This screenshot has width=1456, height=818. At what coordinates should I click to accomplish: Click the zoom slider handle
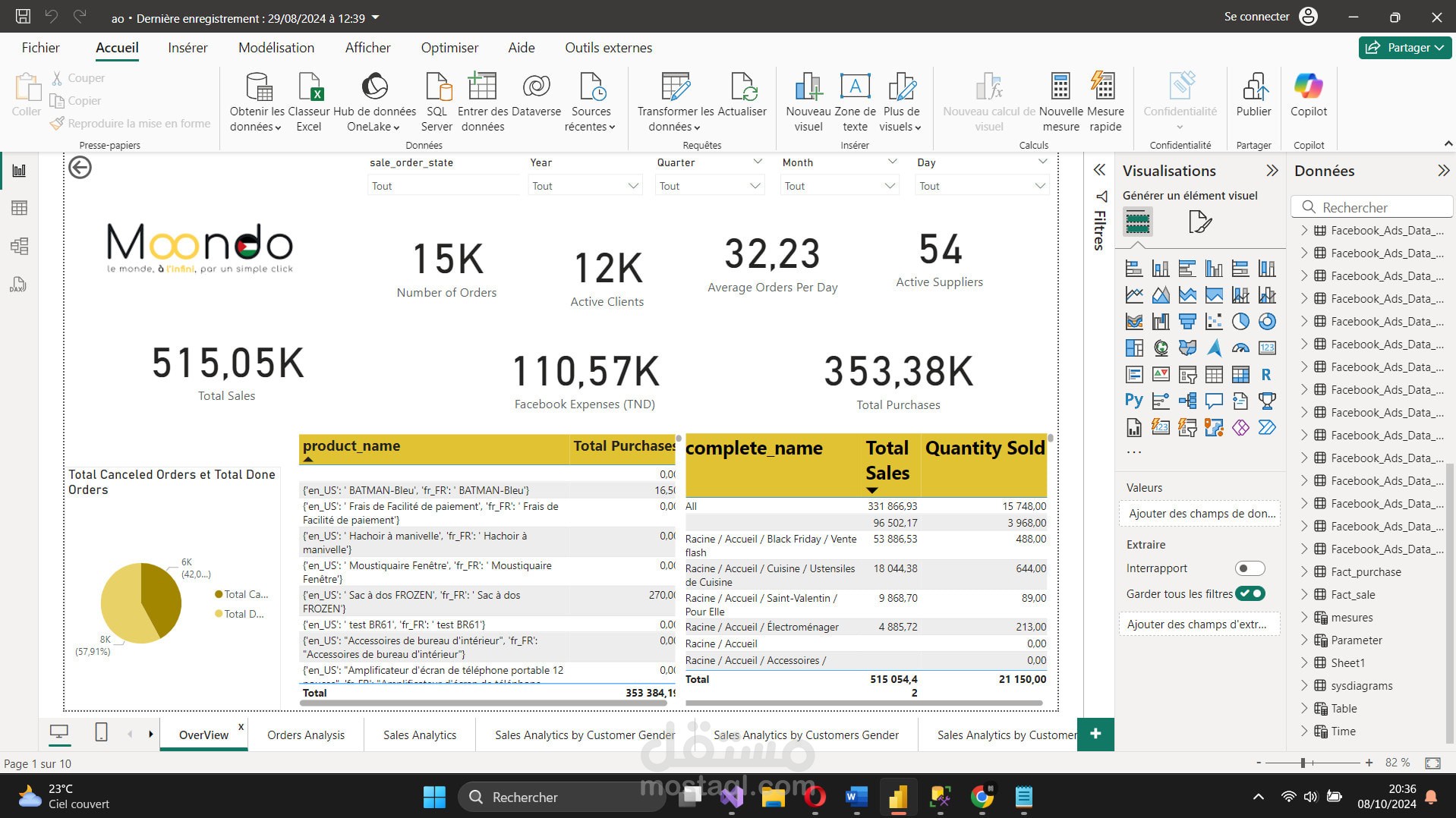coord(1303,763)
